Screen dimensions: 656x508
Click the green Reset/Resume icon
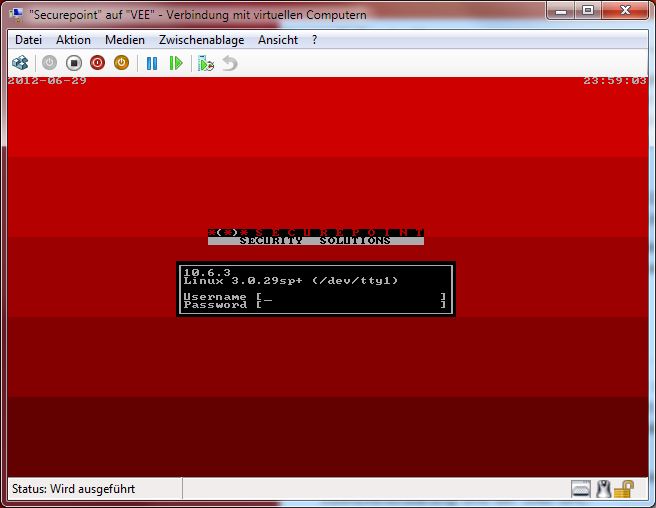point(176,63)
